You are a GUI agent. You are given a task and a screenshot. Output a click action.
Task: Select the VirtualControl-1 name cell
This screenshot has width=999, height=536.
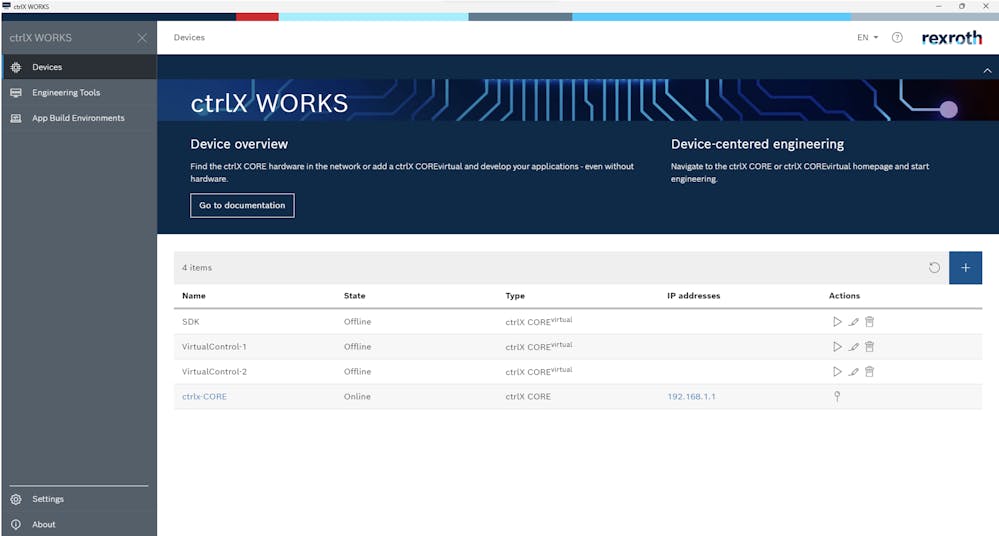[x=214, y=347]
